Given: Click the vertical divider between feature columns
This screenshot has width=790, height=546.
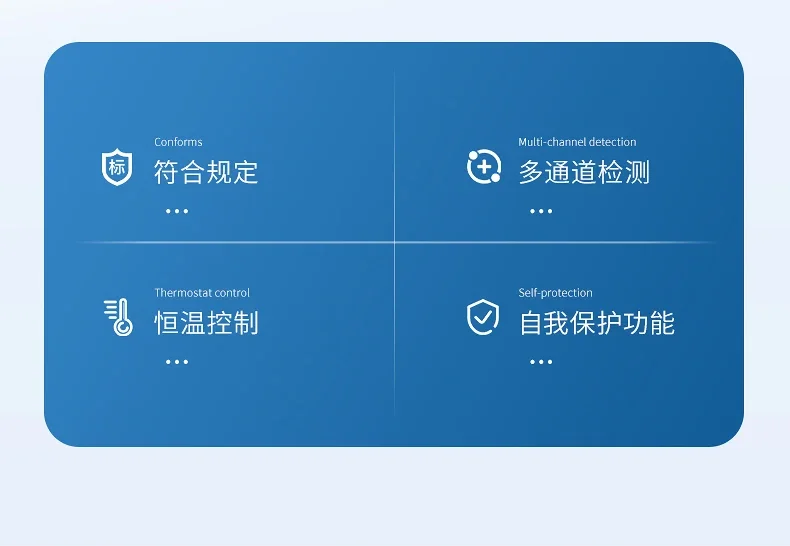Looking at the screenshot, I should [x=394, y=242].
